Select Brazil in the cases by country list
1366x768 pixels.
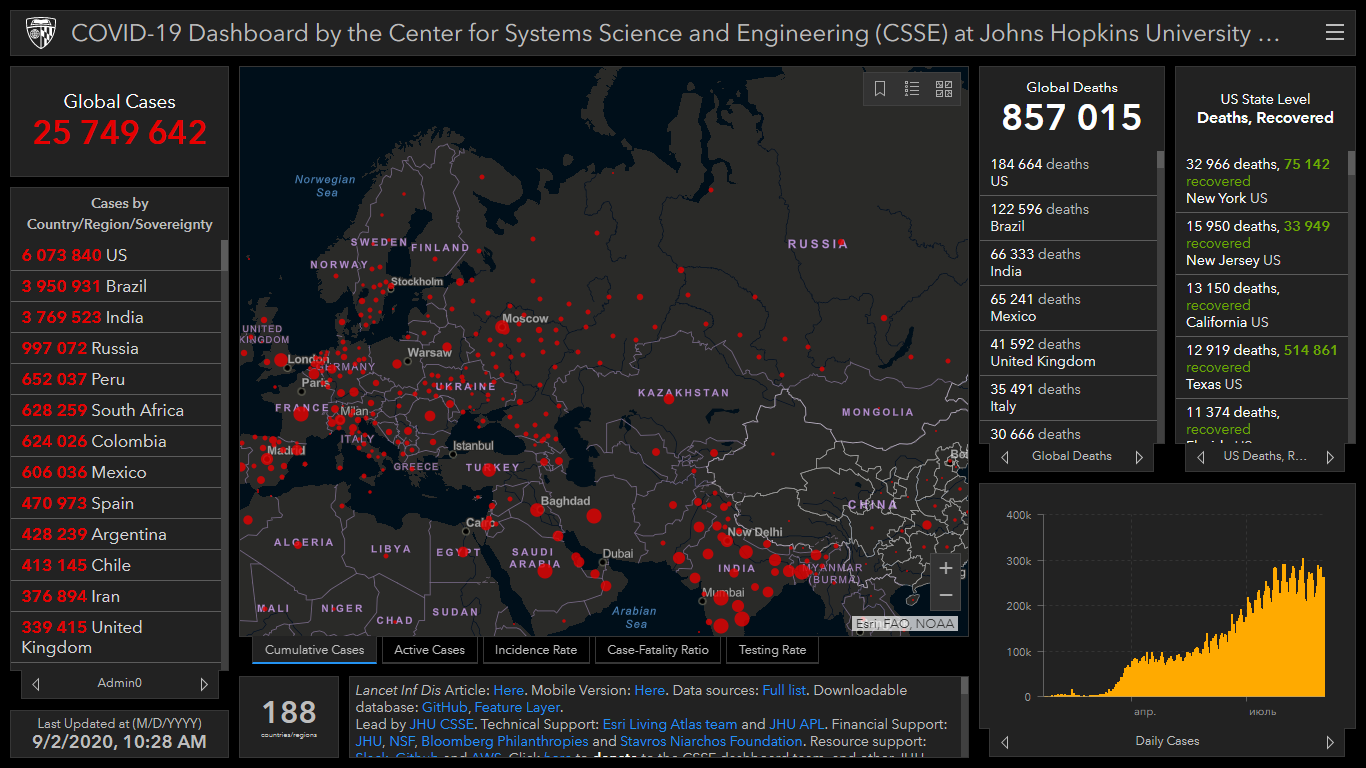(x=125, y=286)
